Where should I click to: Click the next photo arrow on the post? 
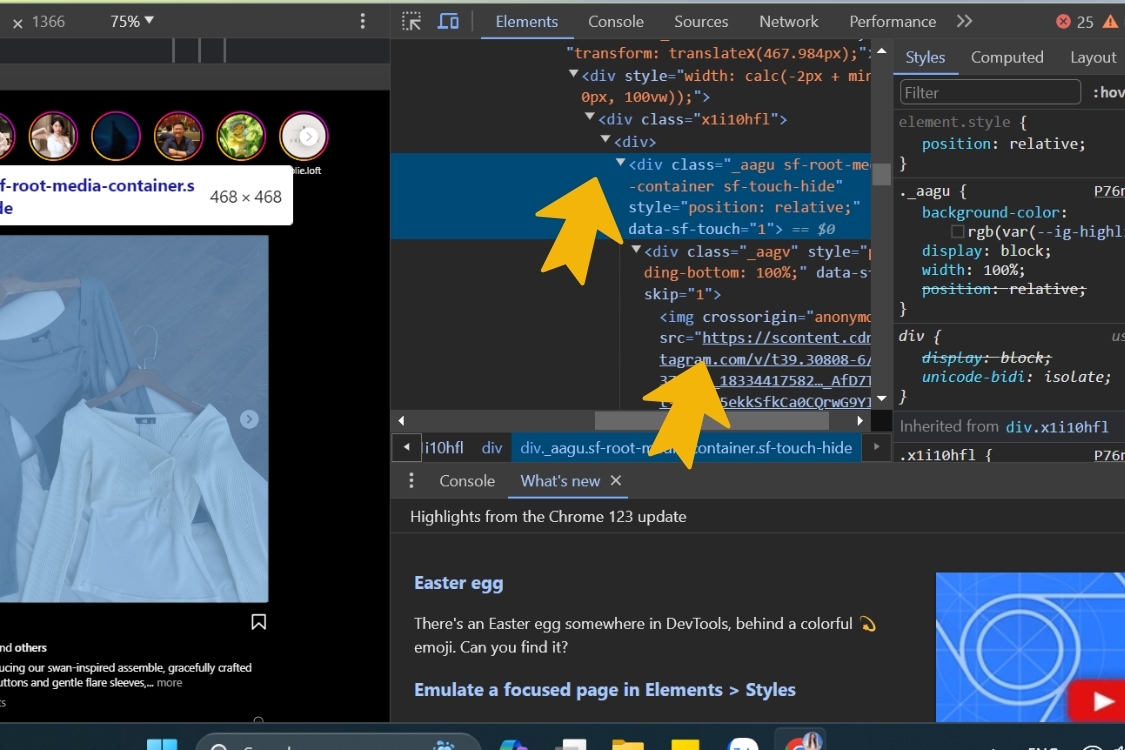coord(249,419)
